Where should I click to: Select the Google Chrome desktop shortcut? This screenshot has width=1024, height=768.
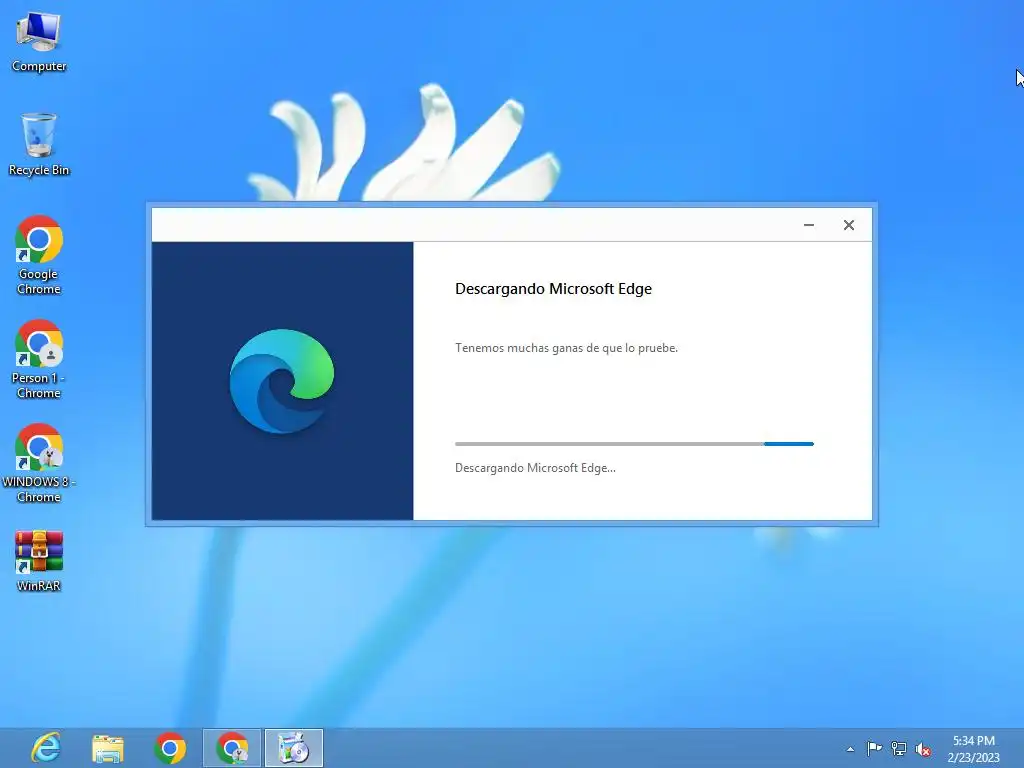tap(39, 255)
